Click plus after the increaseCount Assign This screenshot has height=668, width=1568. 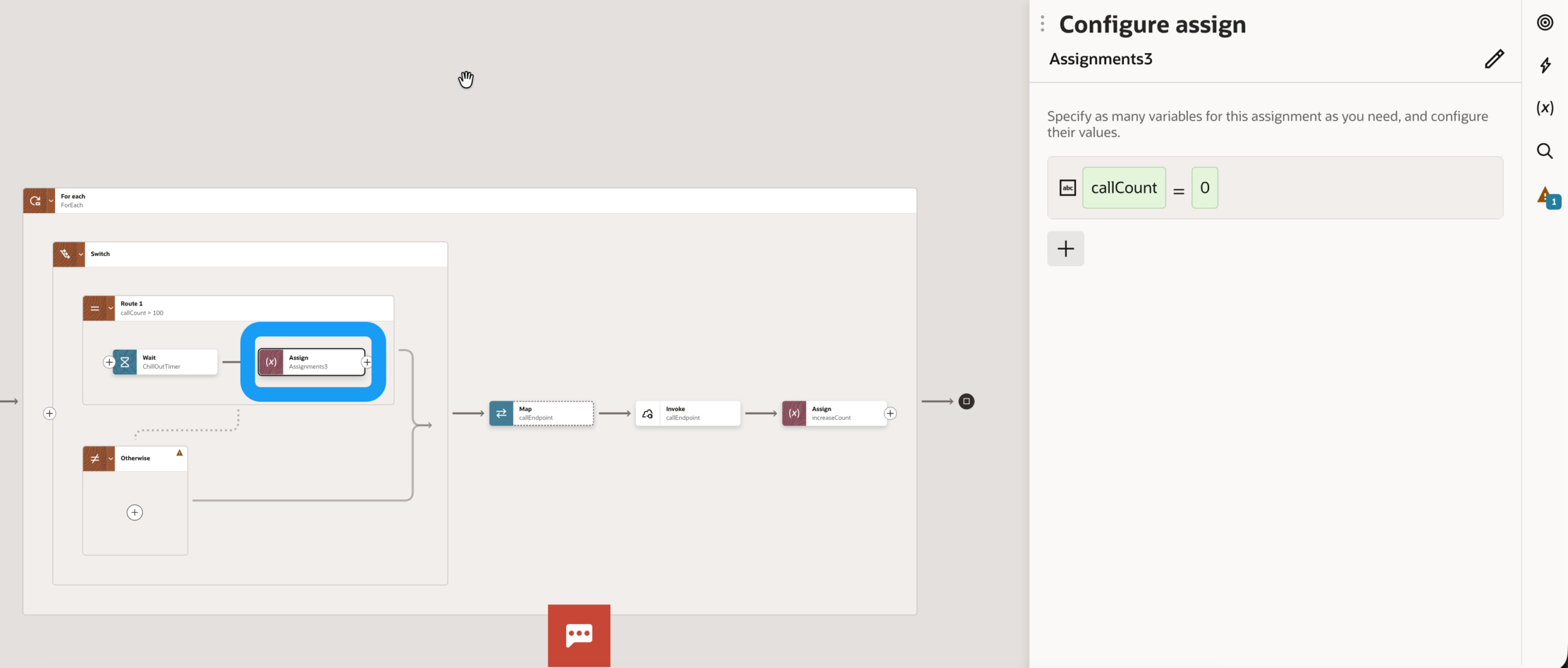(891, 414)
